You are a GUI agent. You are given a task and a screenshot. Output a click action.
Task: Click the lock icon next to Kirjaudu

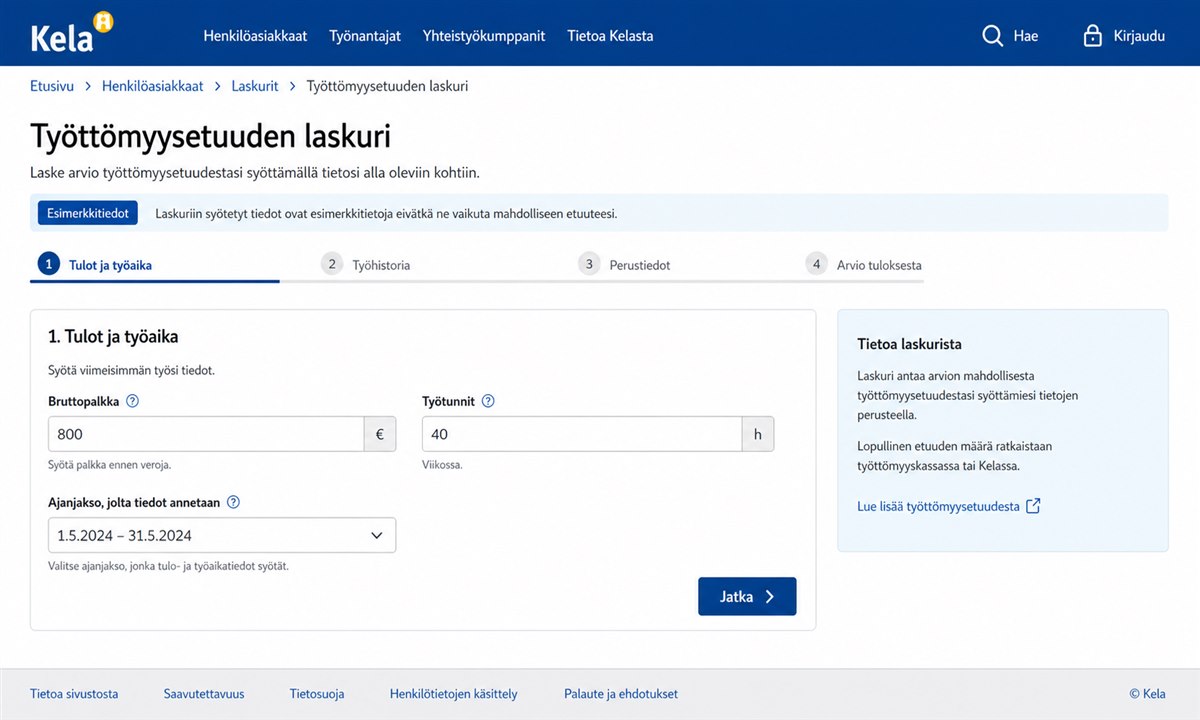coord(1093,36)
